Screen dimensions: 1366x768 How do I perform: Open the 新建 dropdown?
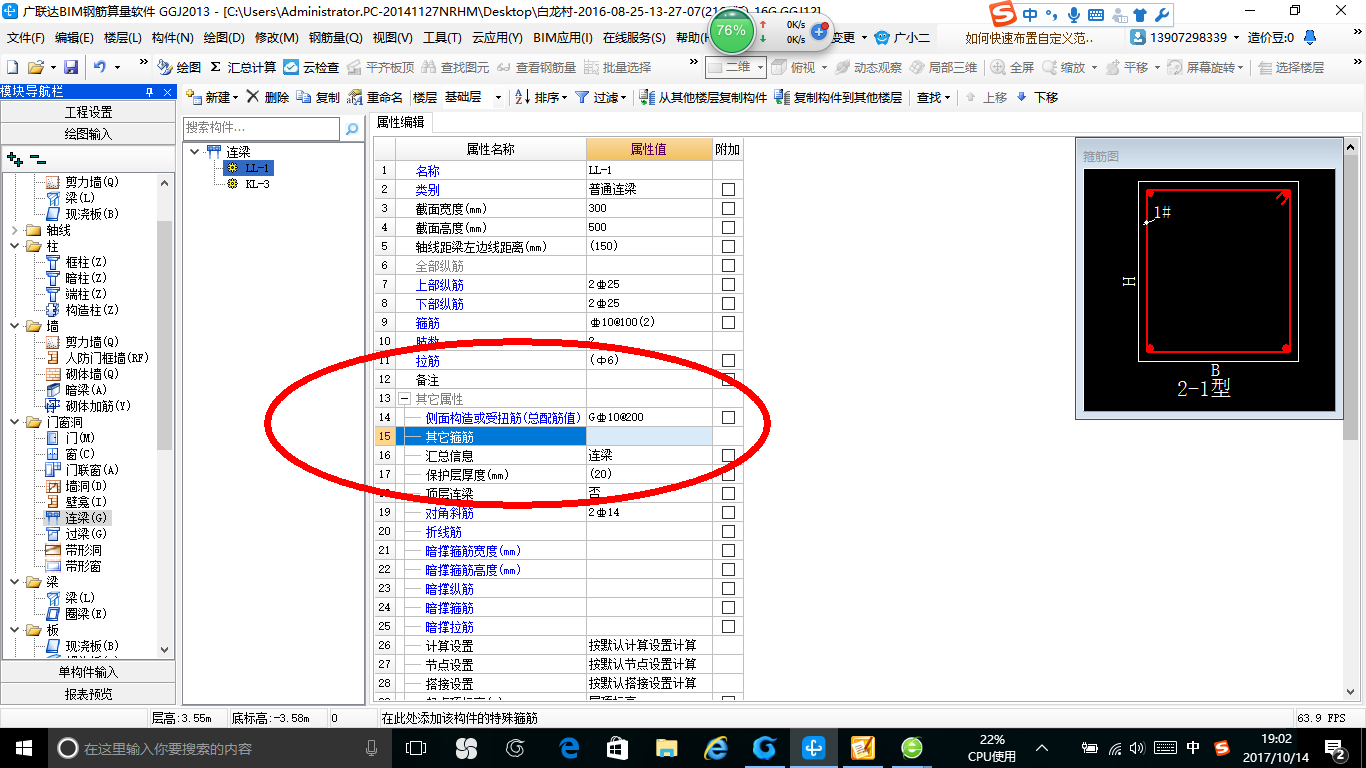pos(235,97)
